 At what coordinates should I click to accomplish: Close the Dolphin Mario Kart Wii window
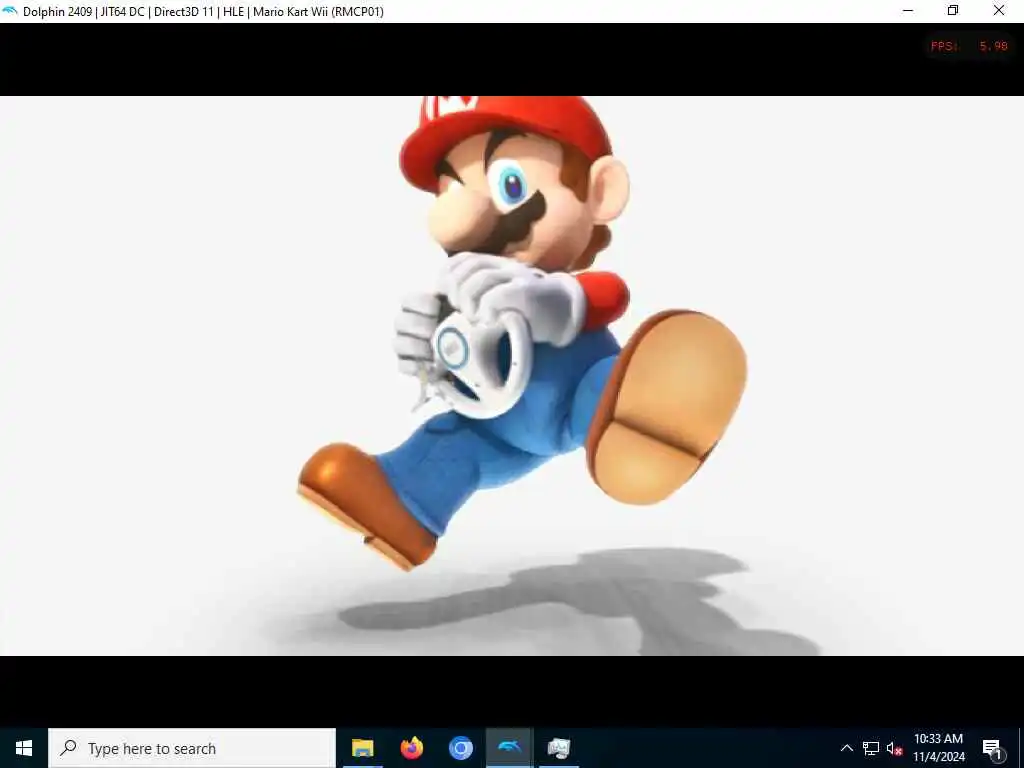click(x=999, y=11)
